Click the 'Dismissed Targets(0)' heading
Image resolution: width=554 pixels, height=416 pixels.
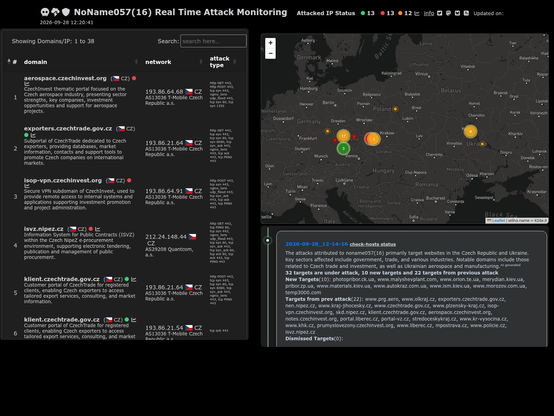[313, 339]
